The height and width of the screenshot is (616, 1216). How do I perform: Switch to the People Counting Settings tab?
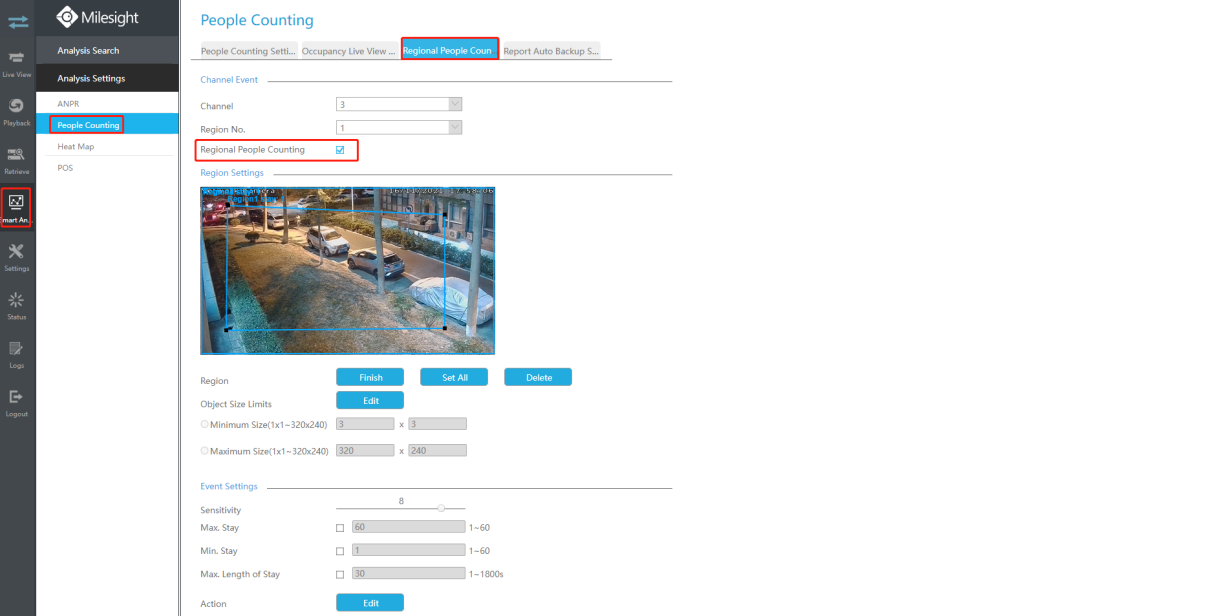(247, 51)
